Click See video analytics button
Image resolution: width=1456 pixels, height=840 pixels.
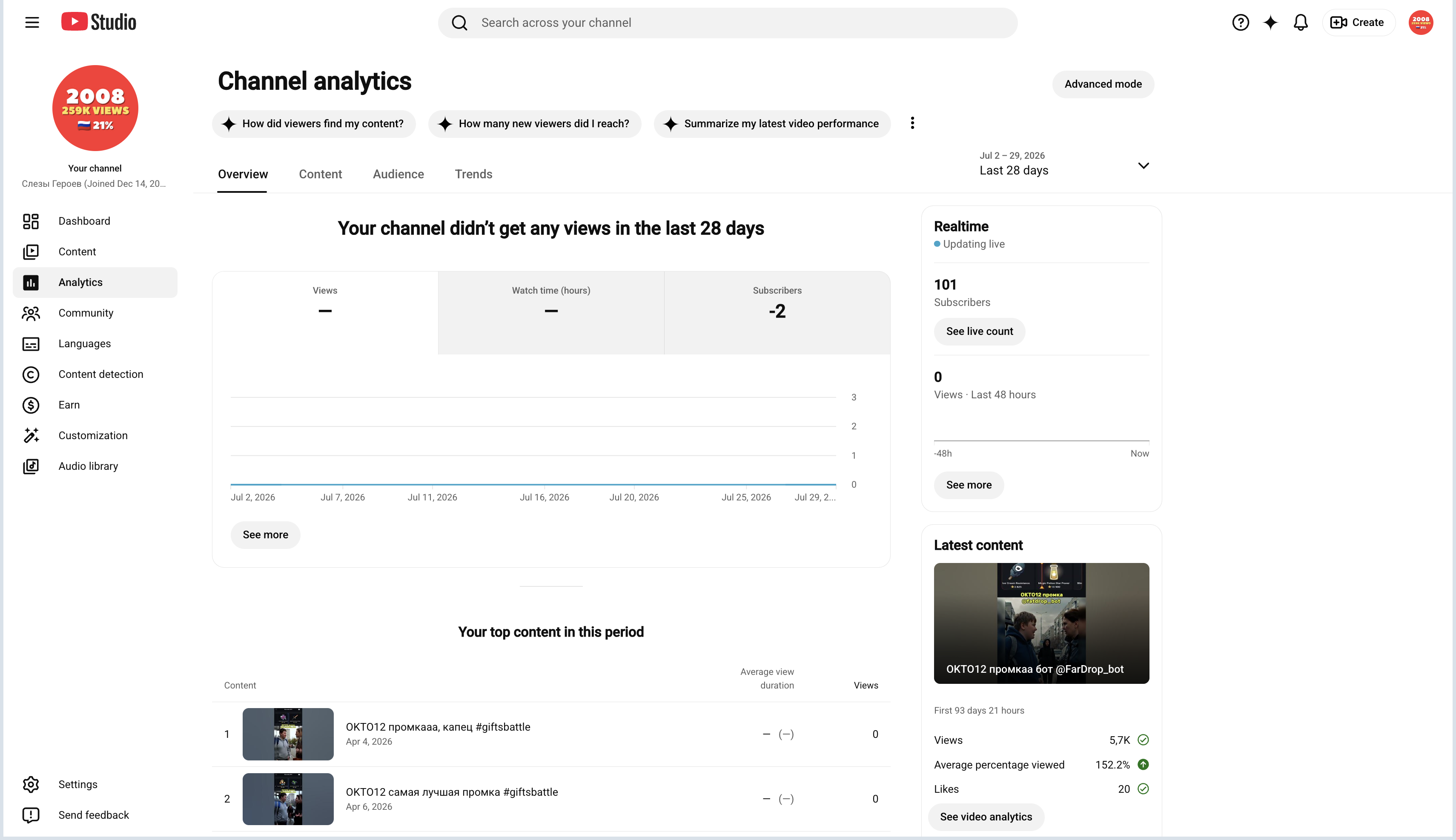[986, 817]
